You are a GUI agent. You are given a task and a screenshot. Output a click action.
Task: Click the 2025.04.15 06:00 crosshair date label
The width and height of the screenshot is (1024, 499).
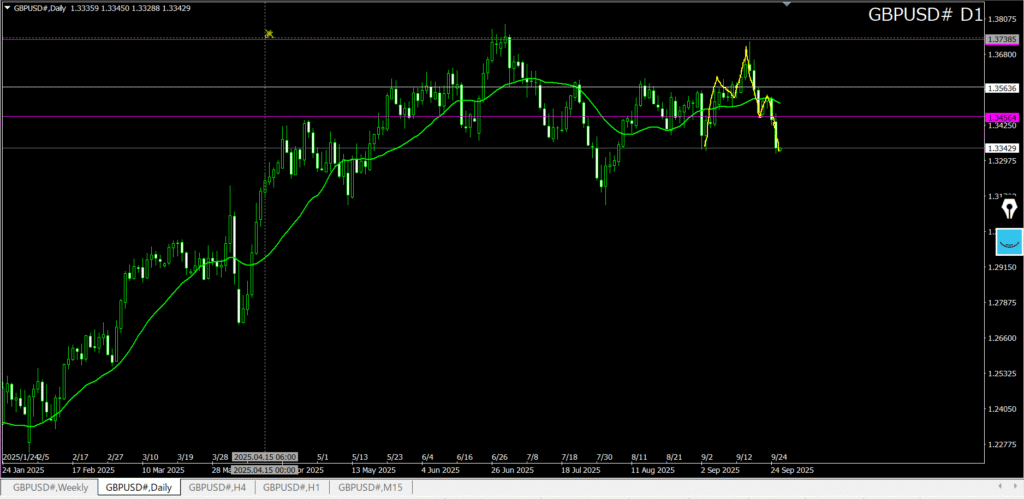pyautogui.click(x=264, y=454)
